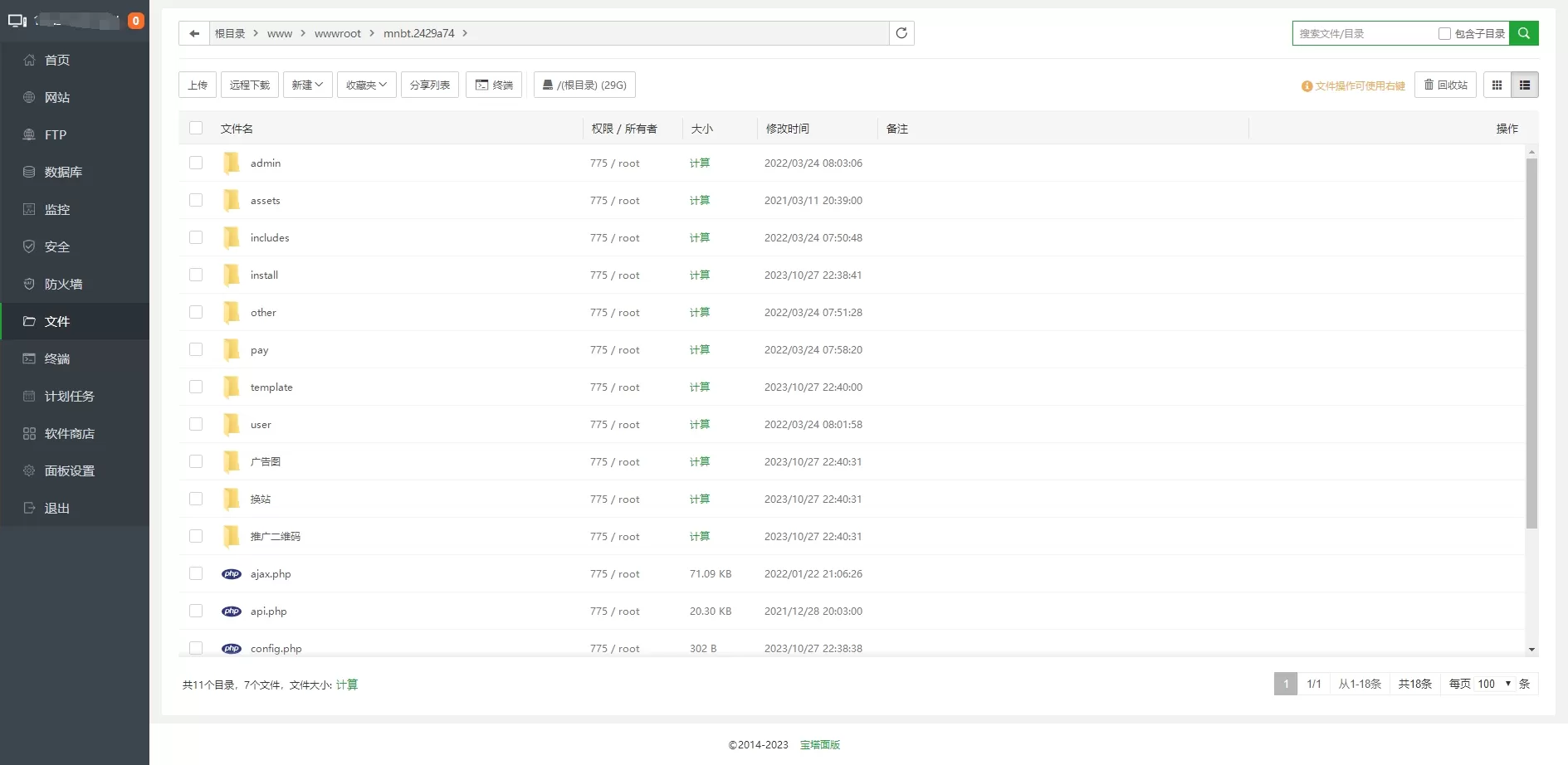Viewport: 1568px width, 765px height.
Task: Calculate size of the template folder
Action: 699,387
